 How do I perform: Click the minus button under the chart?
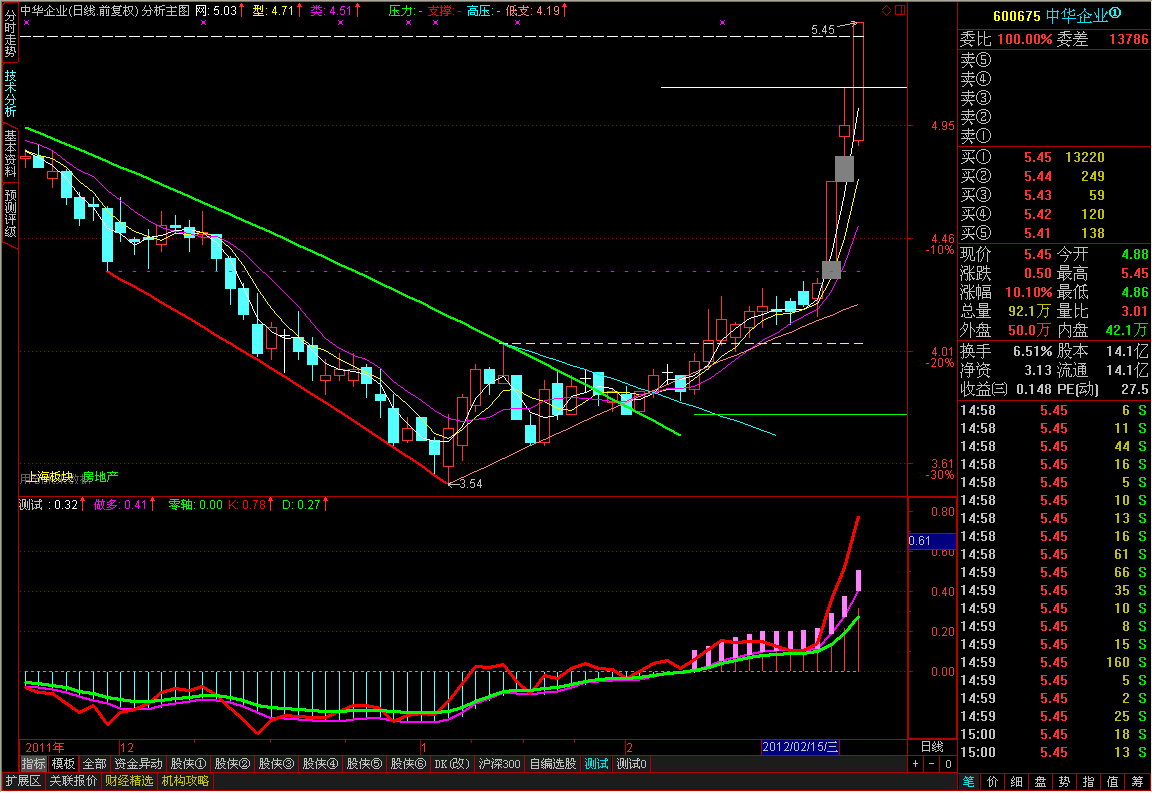[932, 764]
